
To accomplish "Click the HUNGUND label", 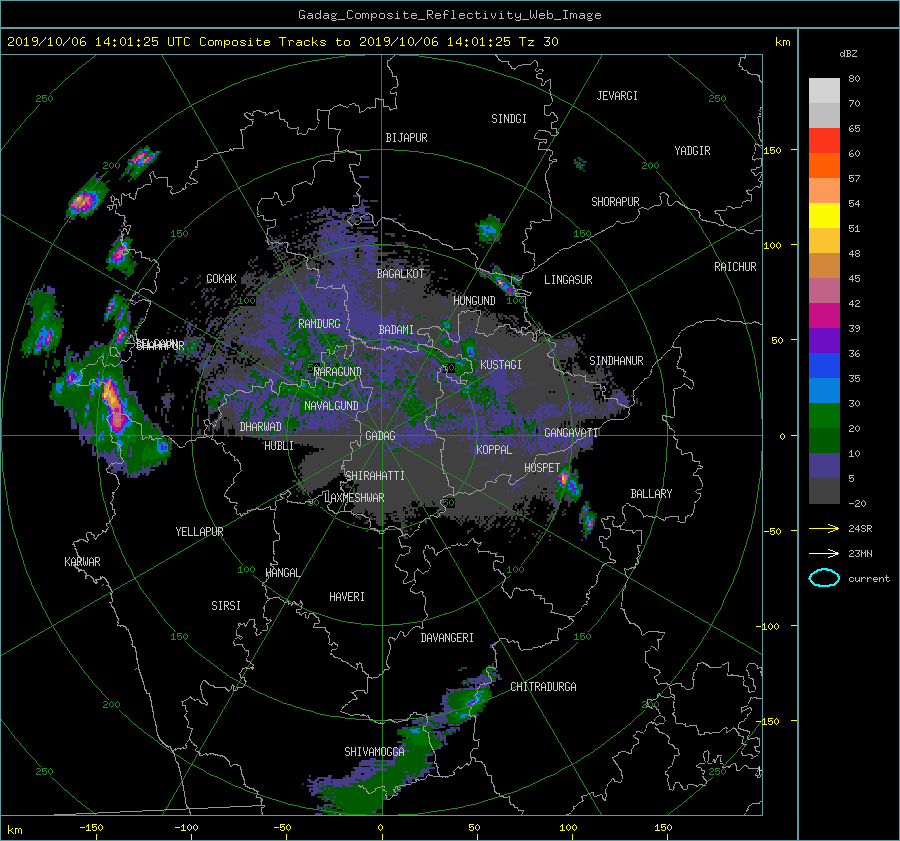I will tap(474, 301).
